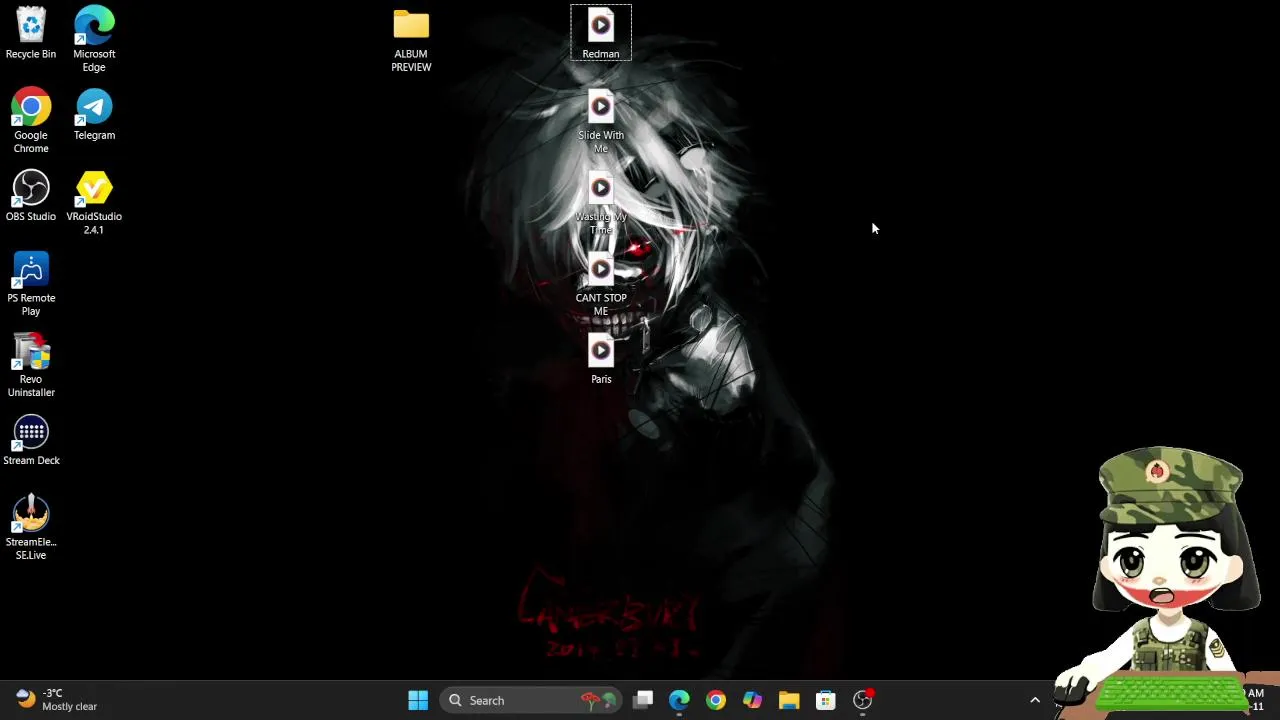The image size is (1280, 720).
Task: Select the Paris media file
Action: click(x=601, y=359)
